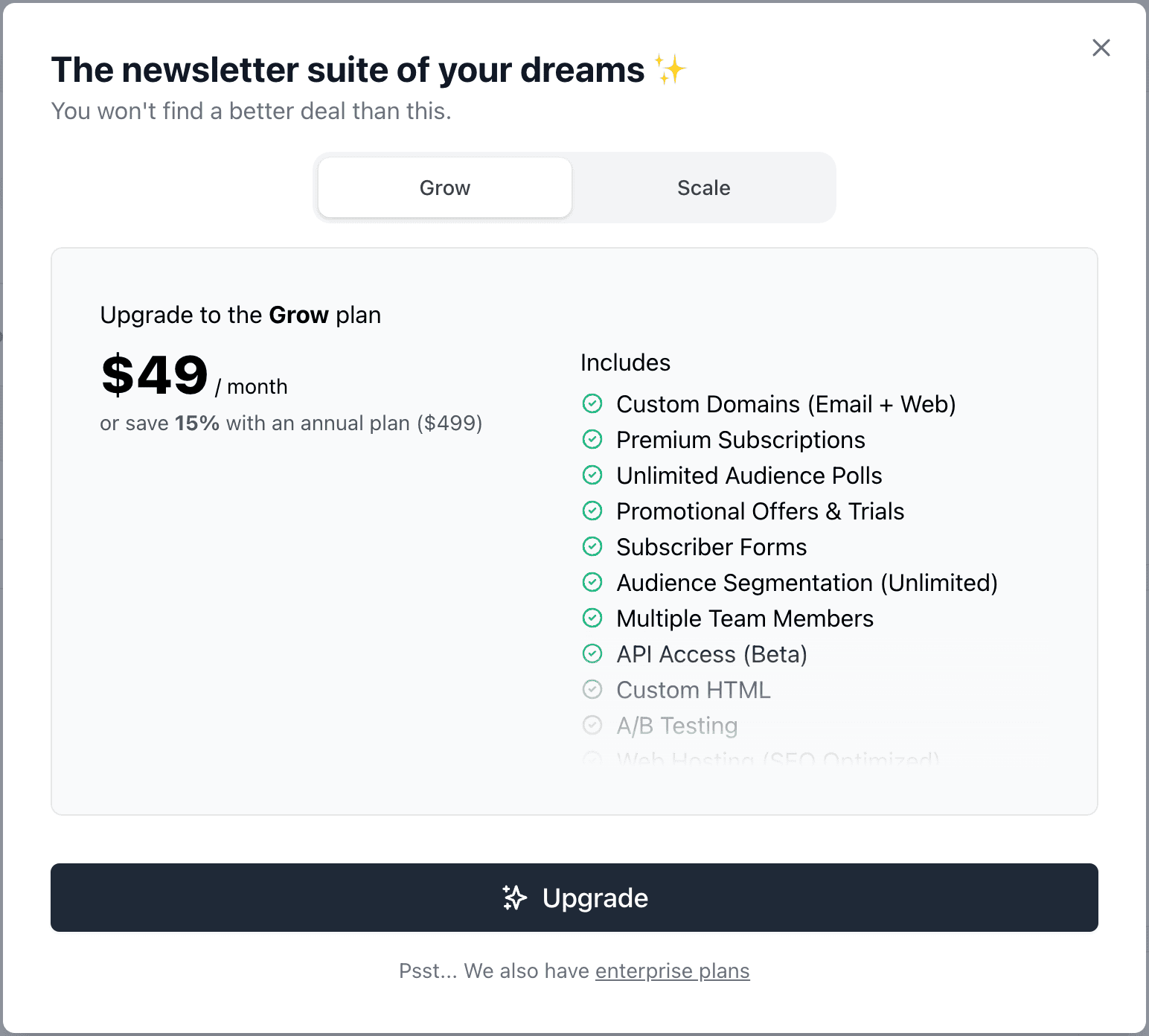Viewport: 1149px width, 1036px height.
Task: Click check icon beside Subscriber Forms
Action: click(x=592, y=546)
